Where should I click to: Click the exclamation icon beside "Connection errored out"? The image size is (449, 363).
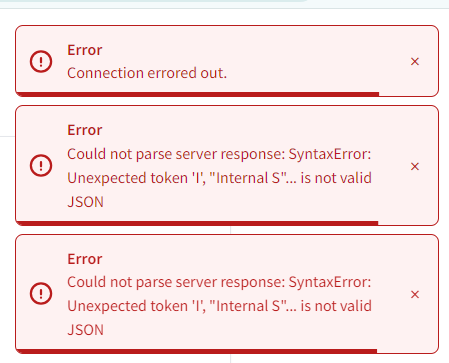tap(41, 61)
